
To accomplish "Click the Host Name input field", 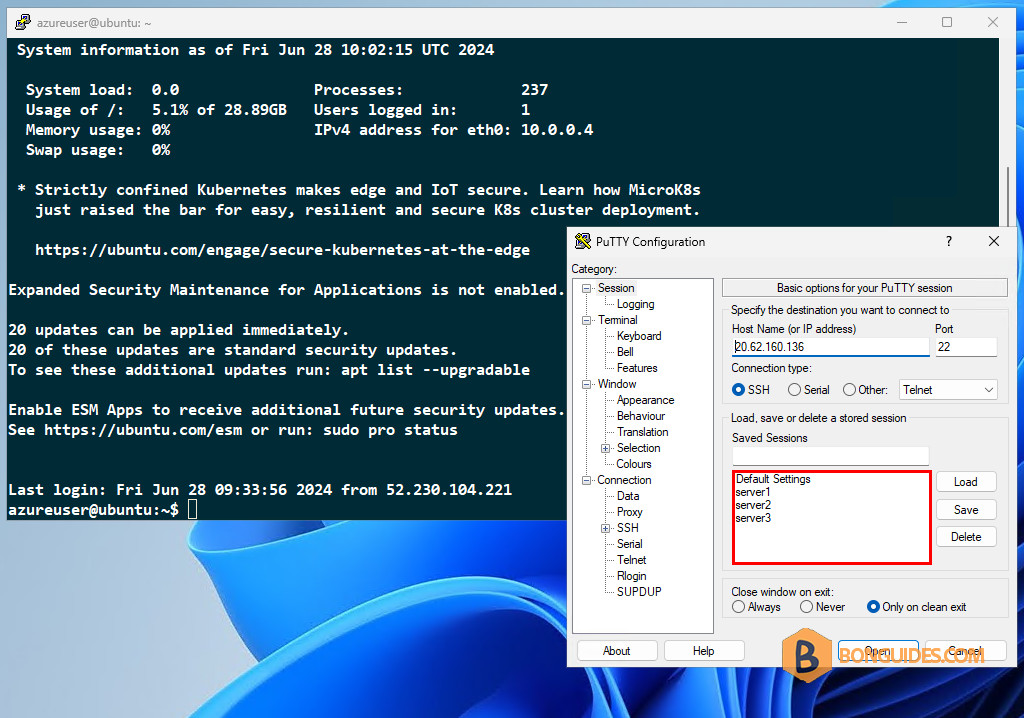I will pyautogui.click(x=830, y=347).
